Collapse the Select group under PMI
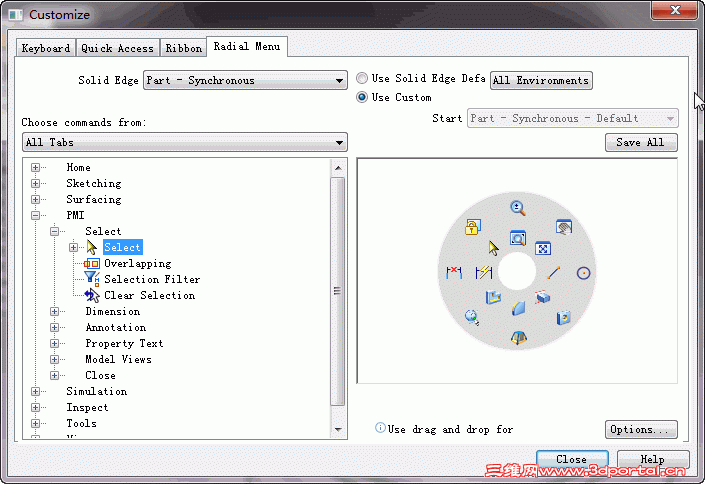705x484 pixels. click(x=54, y=232)
